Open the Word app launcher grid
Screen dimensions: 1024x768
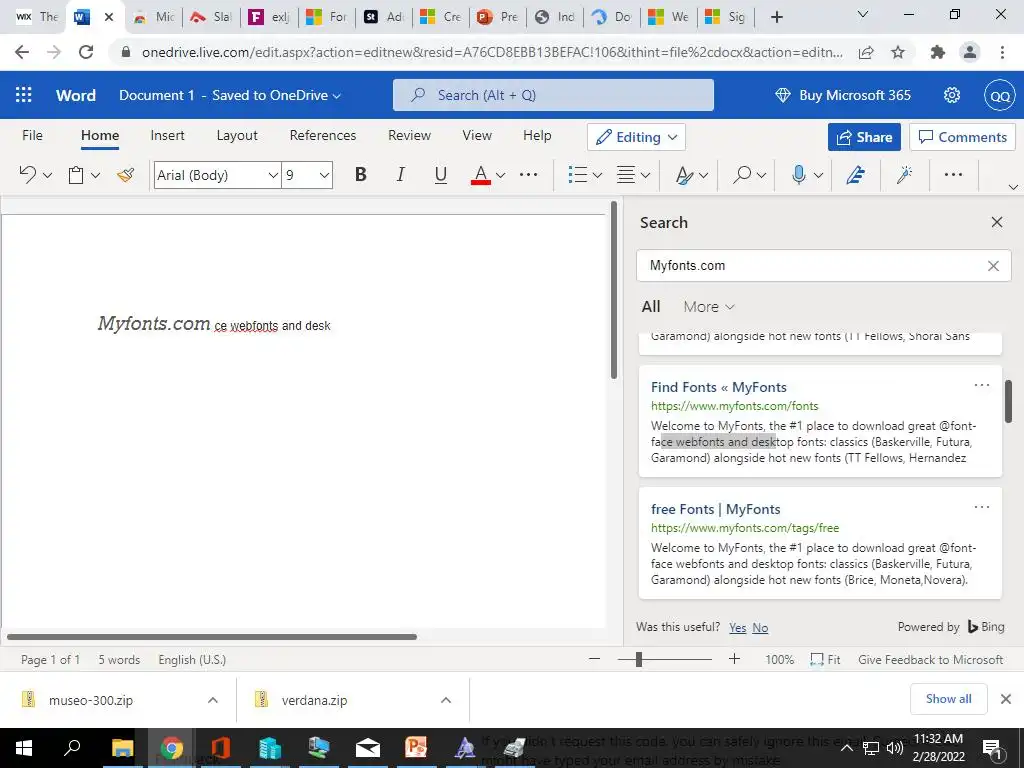(24, 95)
